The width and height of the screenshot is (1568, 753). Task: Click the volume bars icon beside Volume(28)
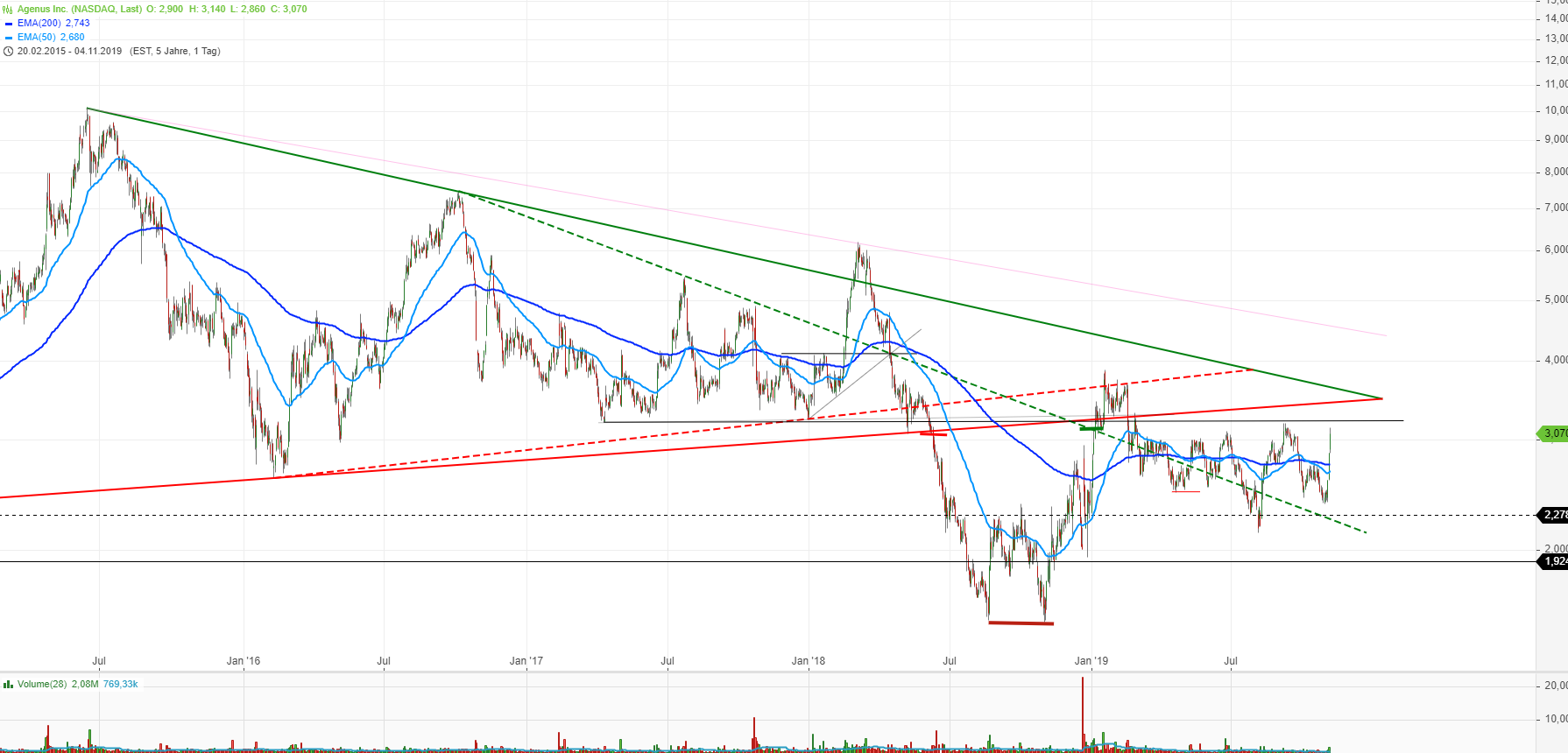(8, 685)
